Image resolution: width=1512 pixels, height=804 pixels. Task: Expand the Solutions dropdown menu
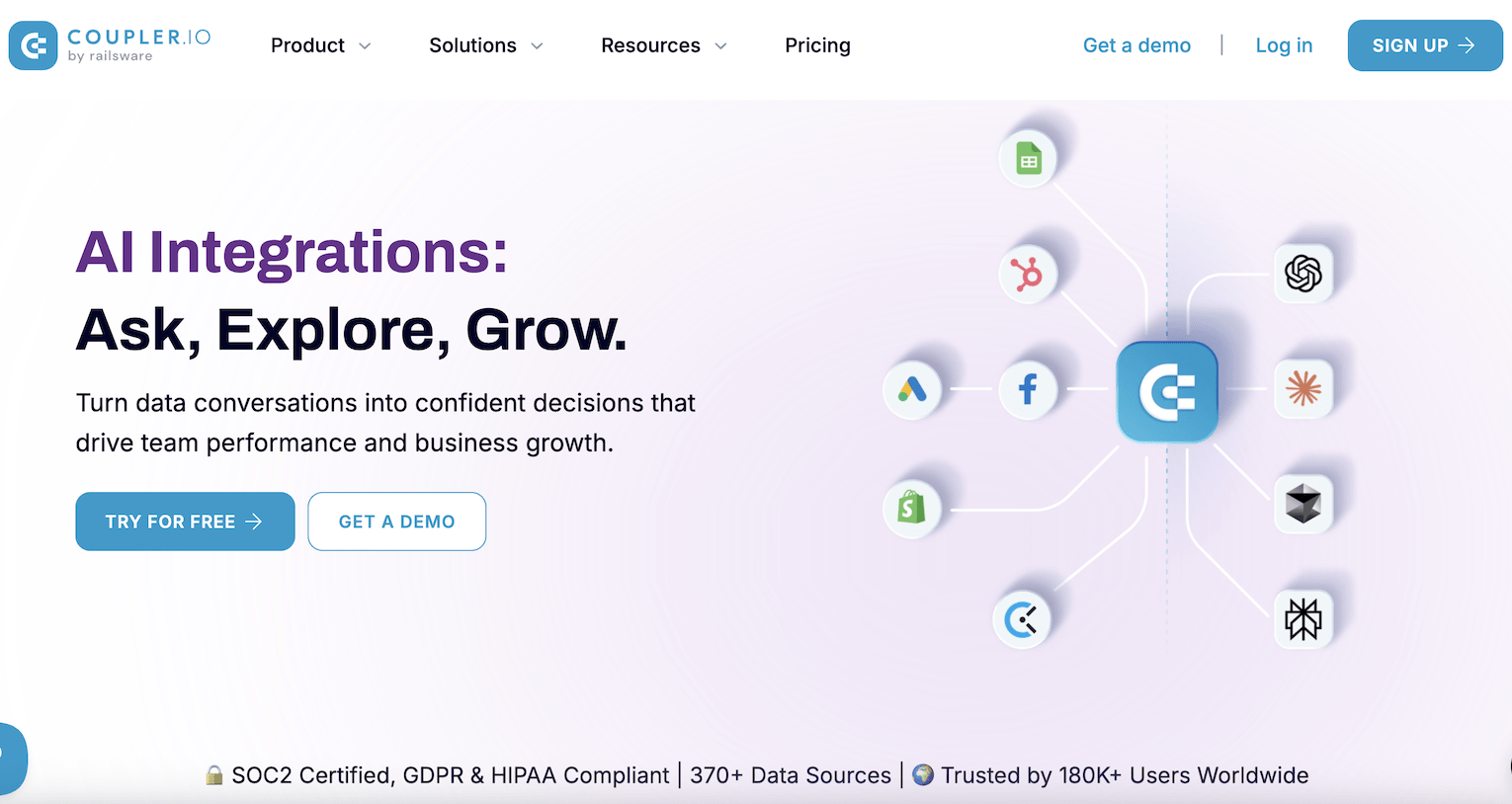(x=485, y=45)
